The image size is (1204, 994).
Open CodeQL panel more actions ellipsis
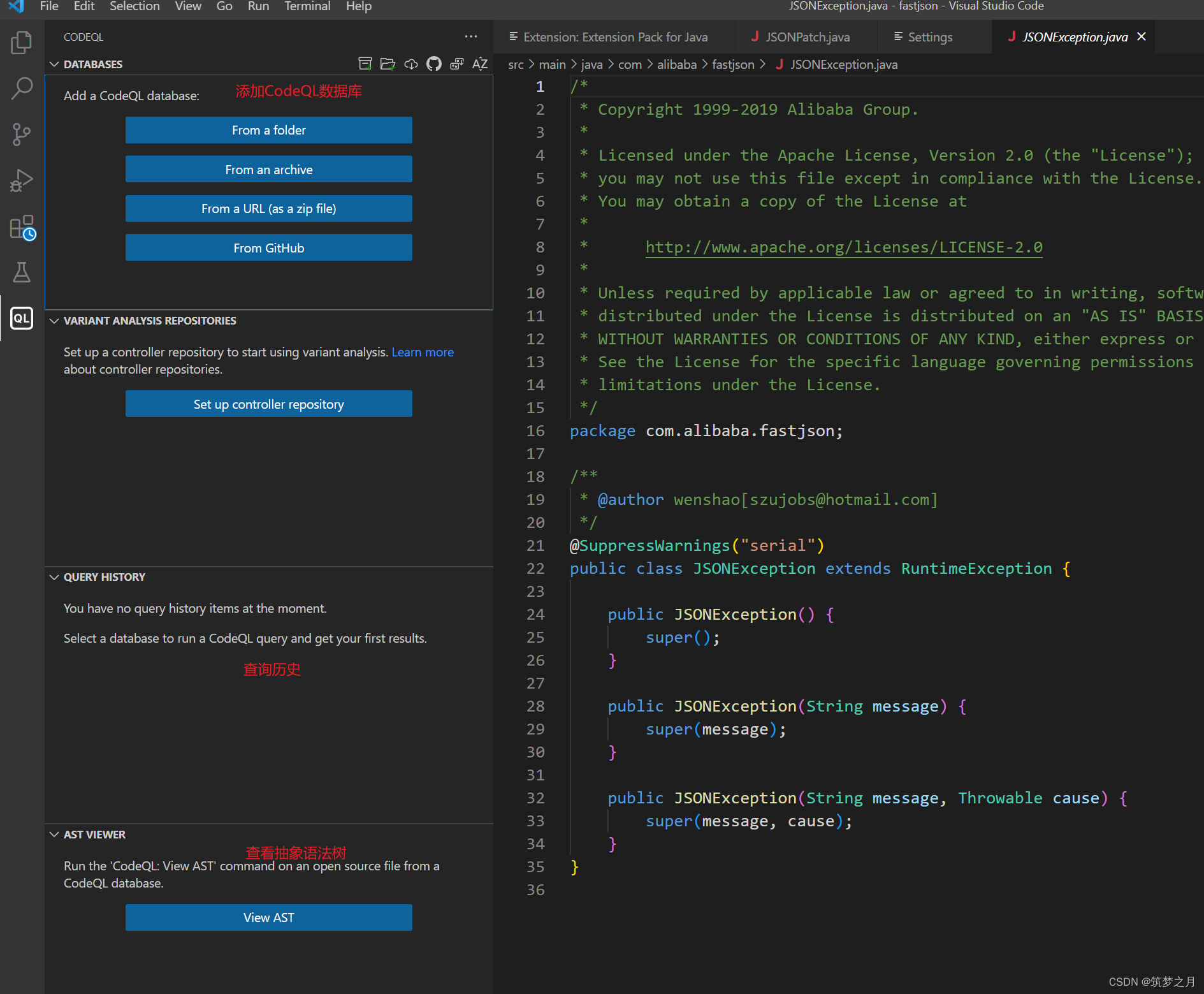coord(471,37)
